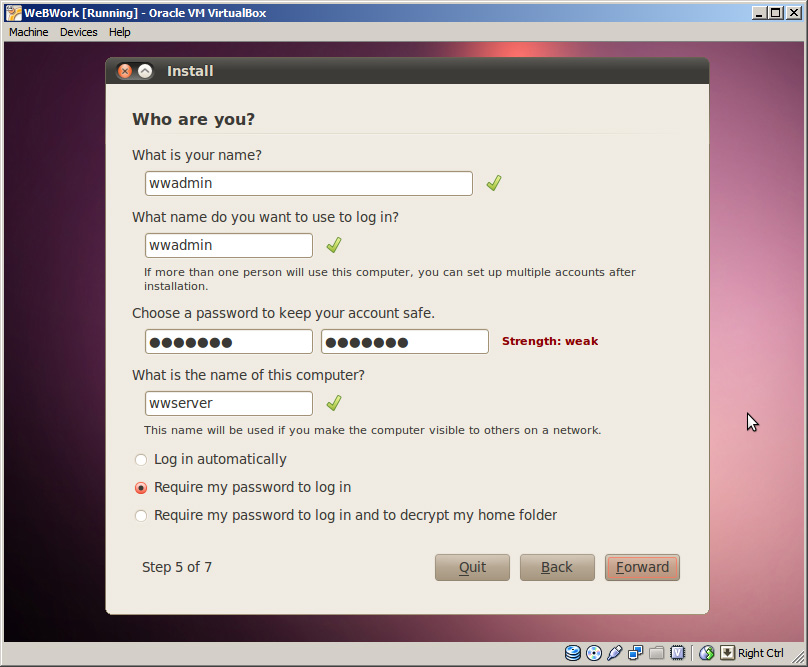
Task: Click the VirtualBox title bar app icon
Action: click(13, 13)
